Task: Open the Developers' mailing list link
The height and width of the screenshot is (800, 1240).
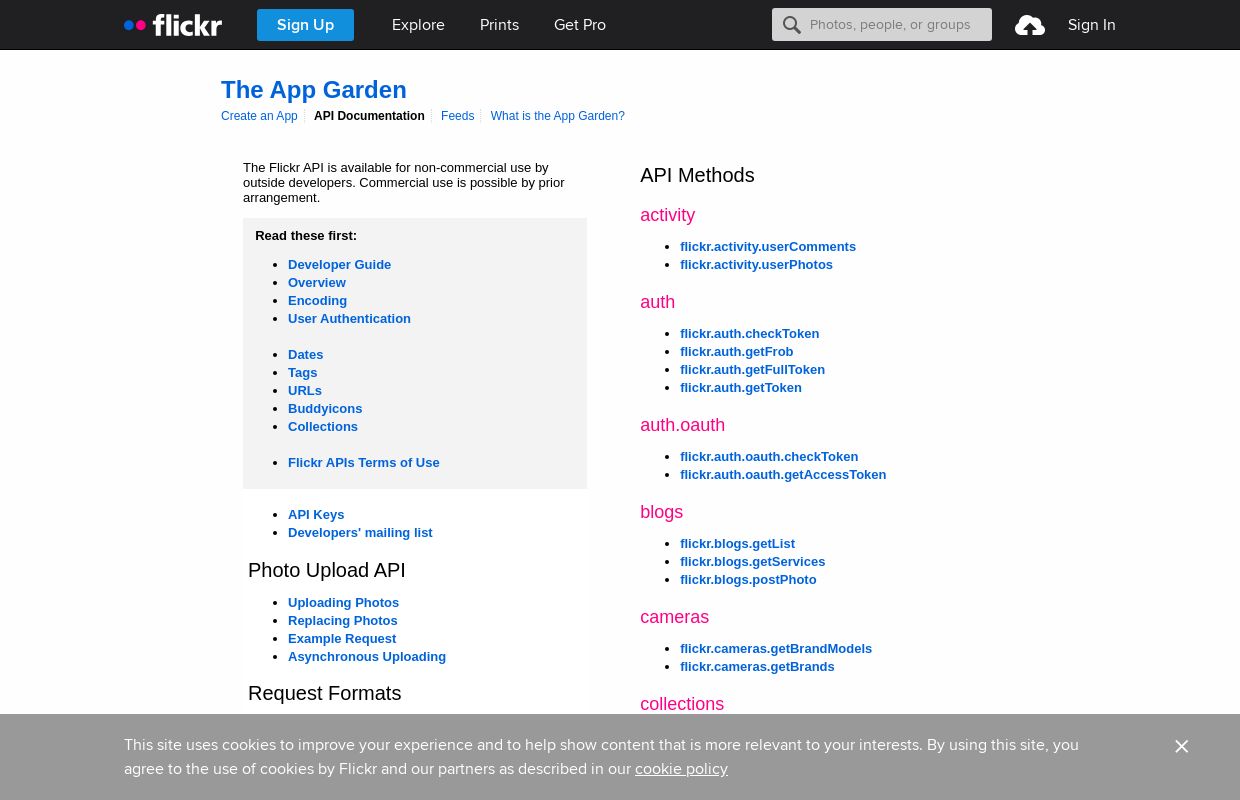Action: coord(360,533)
